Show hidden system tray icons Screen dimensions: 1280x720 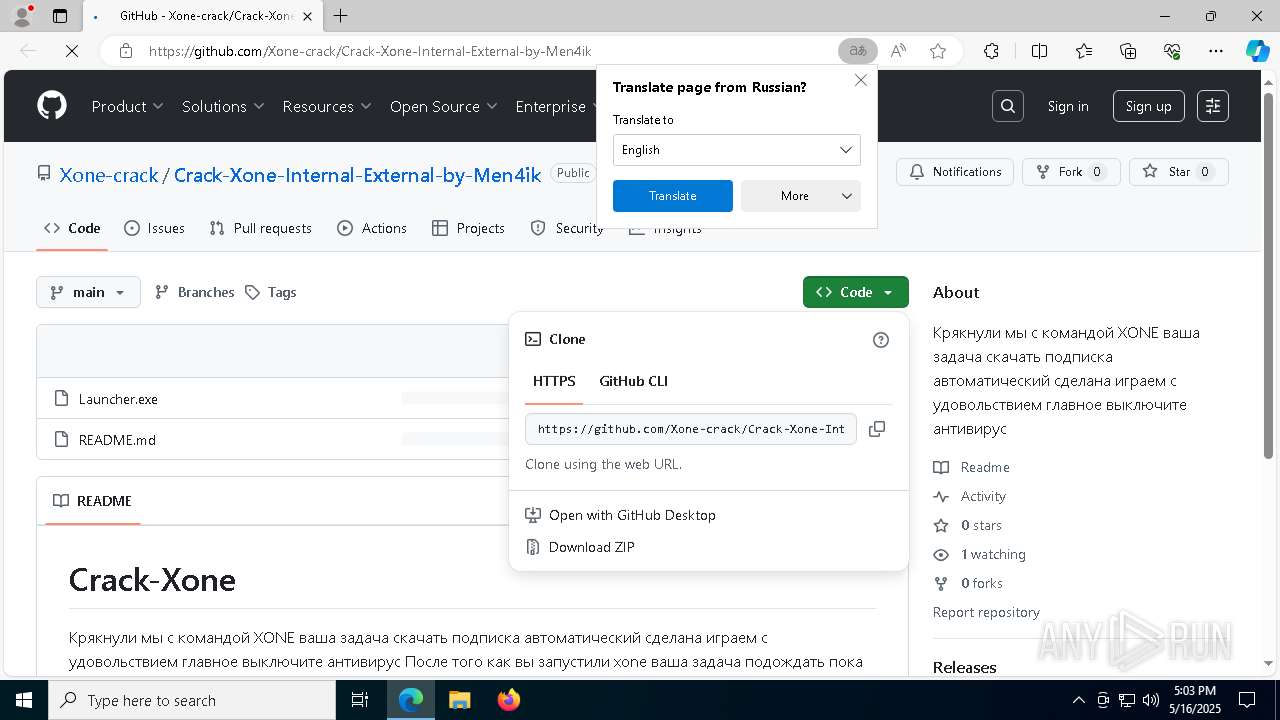pos(1078,700)
